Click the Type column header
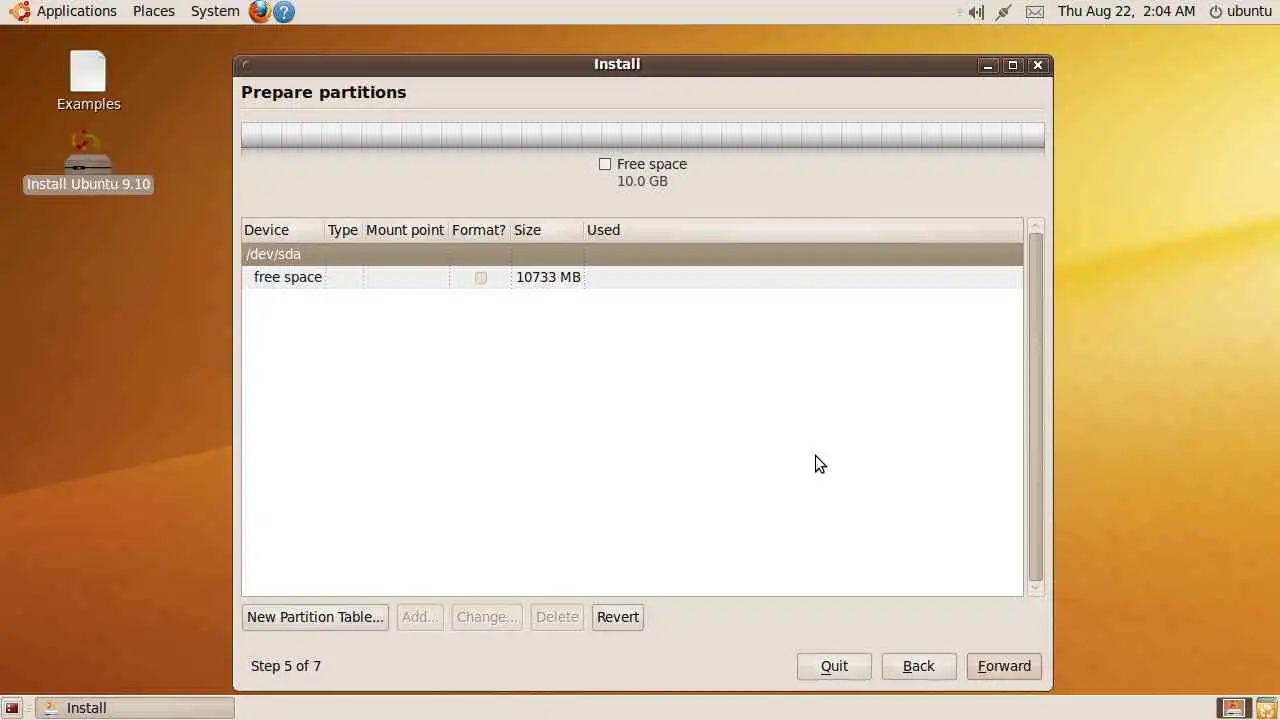The image size is (1280, 720). pyautogui.click(x=343, y=230)
